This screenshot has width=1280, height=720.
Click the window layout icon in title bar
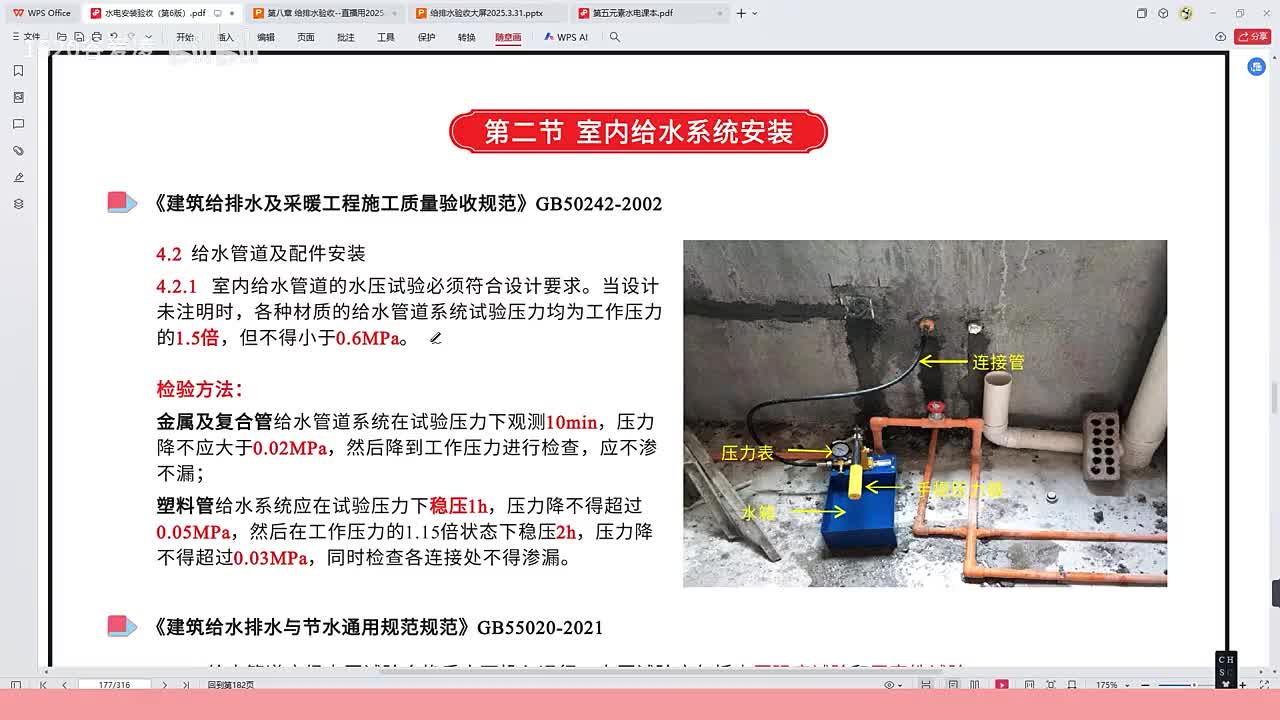pos(1142,13)
